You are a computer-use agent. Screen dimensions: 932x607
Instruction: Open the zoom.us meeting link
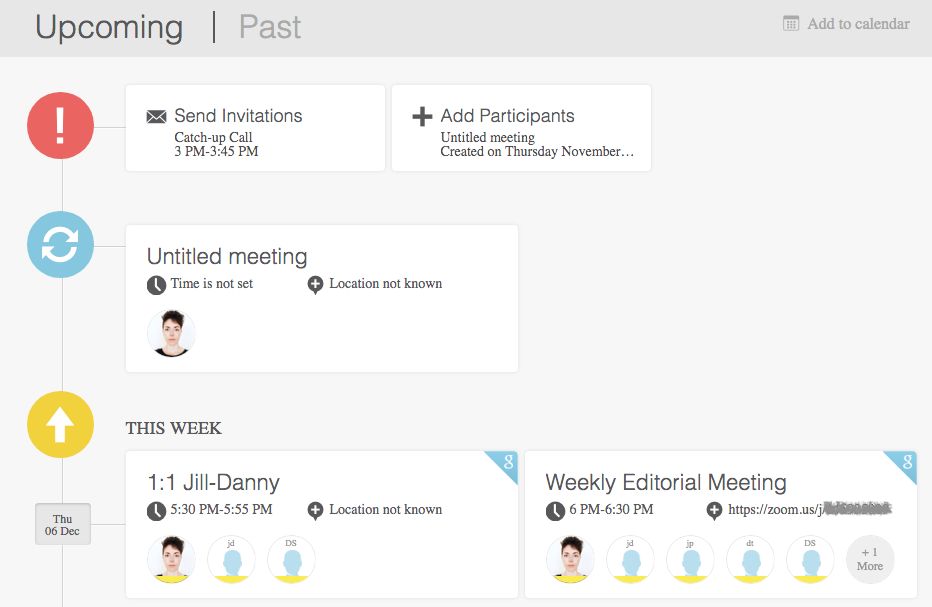[x=809, y=510]
